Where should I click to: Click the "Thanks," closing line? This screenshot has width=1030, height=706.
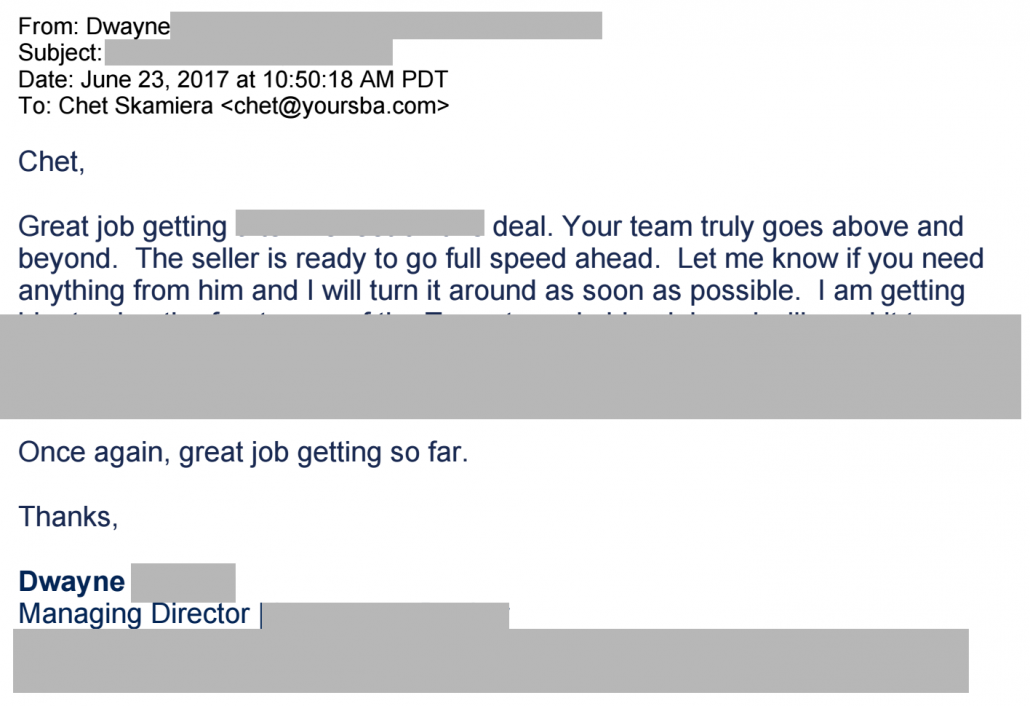[68, 516]
